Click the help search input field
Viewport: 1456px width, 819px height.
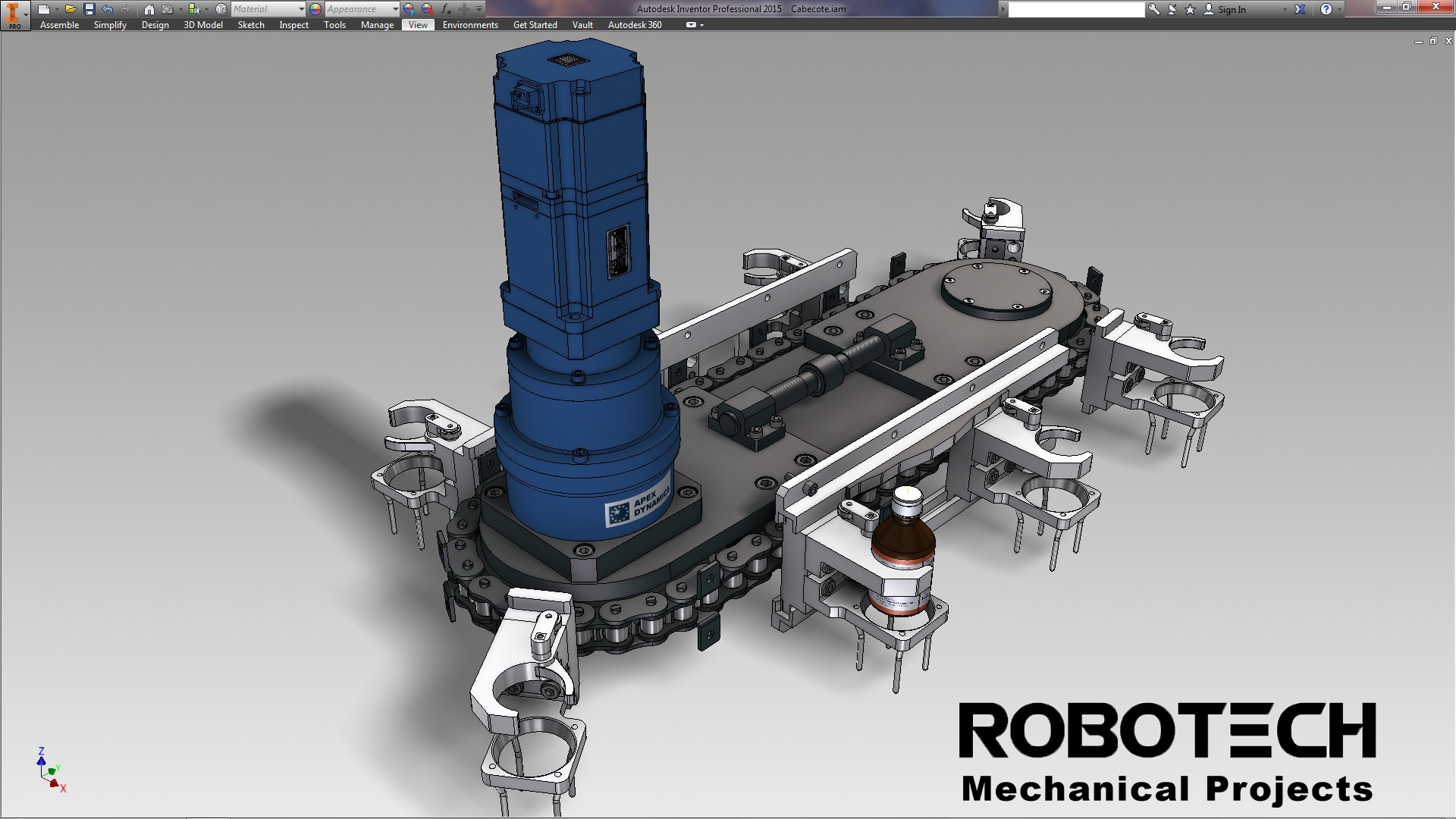1076,9
